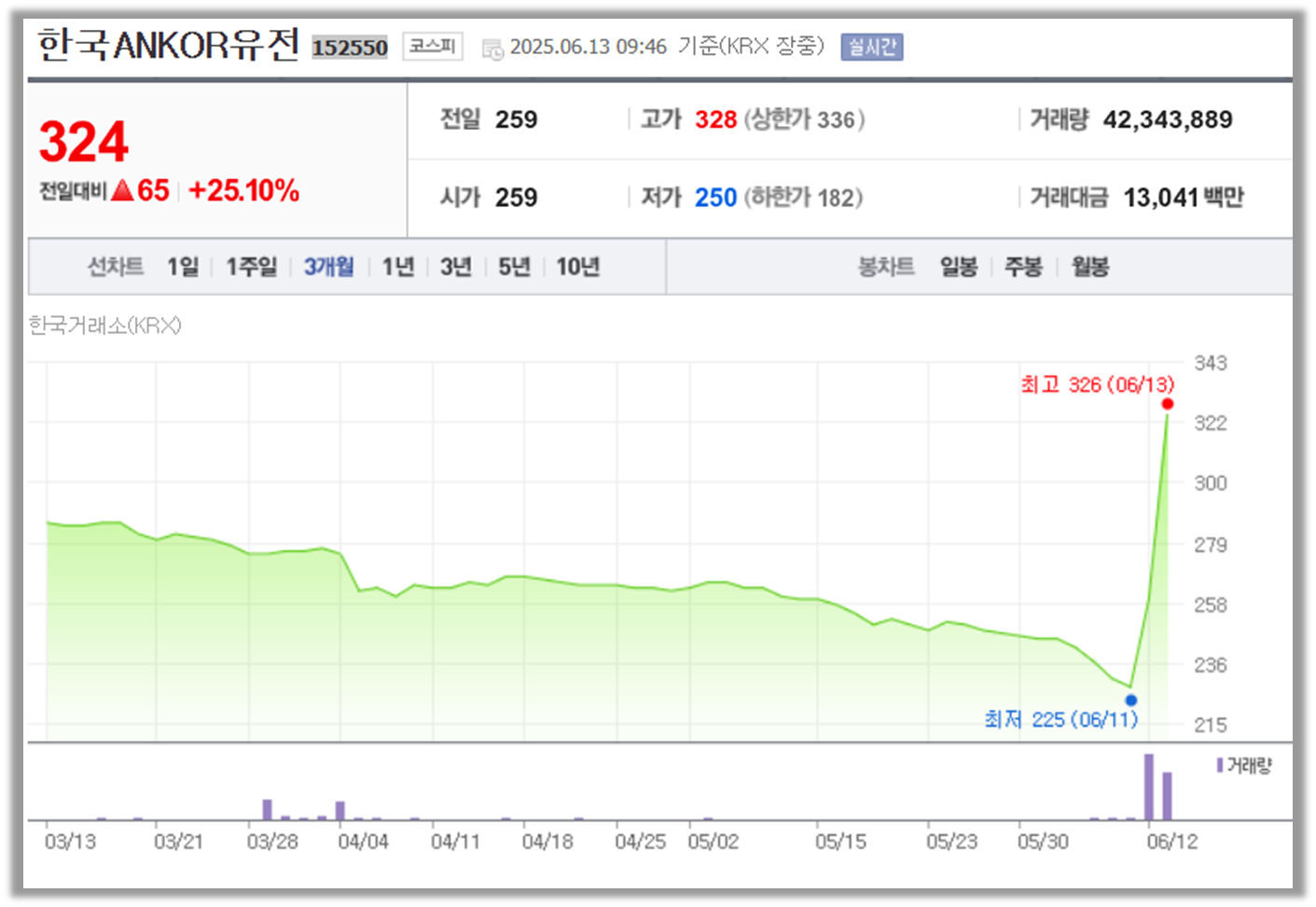Click the 한국ANKOR유전 stock title
The image size is (1316, 907).
pyautogui.click(x=169, y=45)
